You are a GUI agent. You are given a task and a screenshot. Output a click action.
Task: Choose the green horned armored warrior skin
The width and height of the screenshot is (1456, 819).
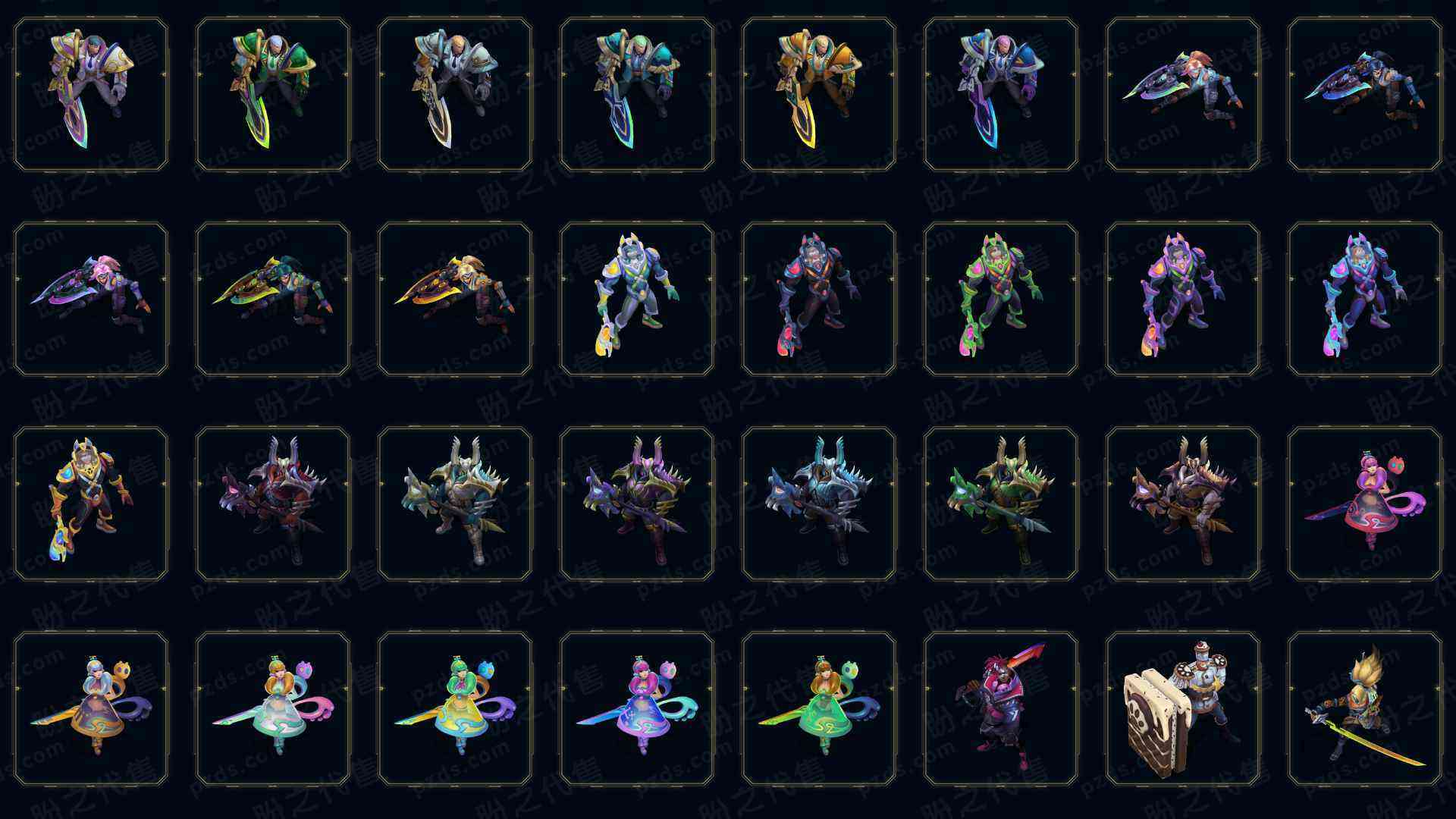(x=1001, y=504)
